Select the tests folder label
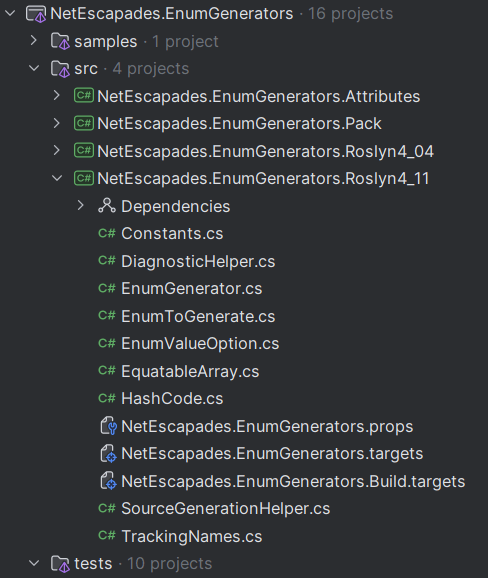 (93, 564)
